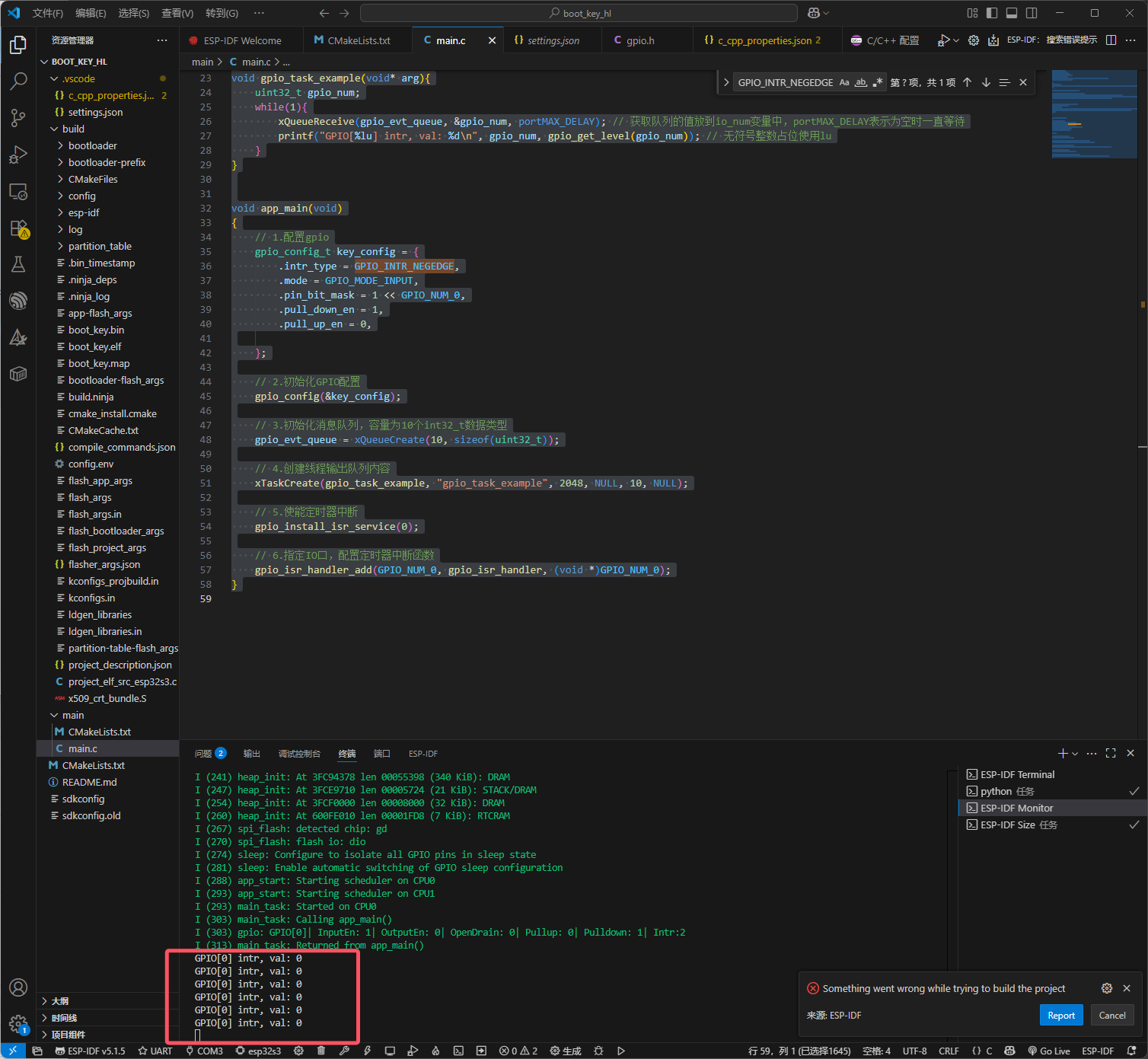Open ESP-IDF Terminal icon in status bar
This screenshot has width=1148, height=1059.
pyautogui.click(x=458, y=1051)
